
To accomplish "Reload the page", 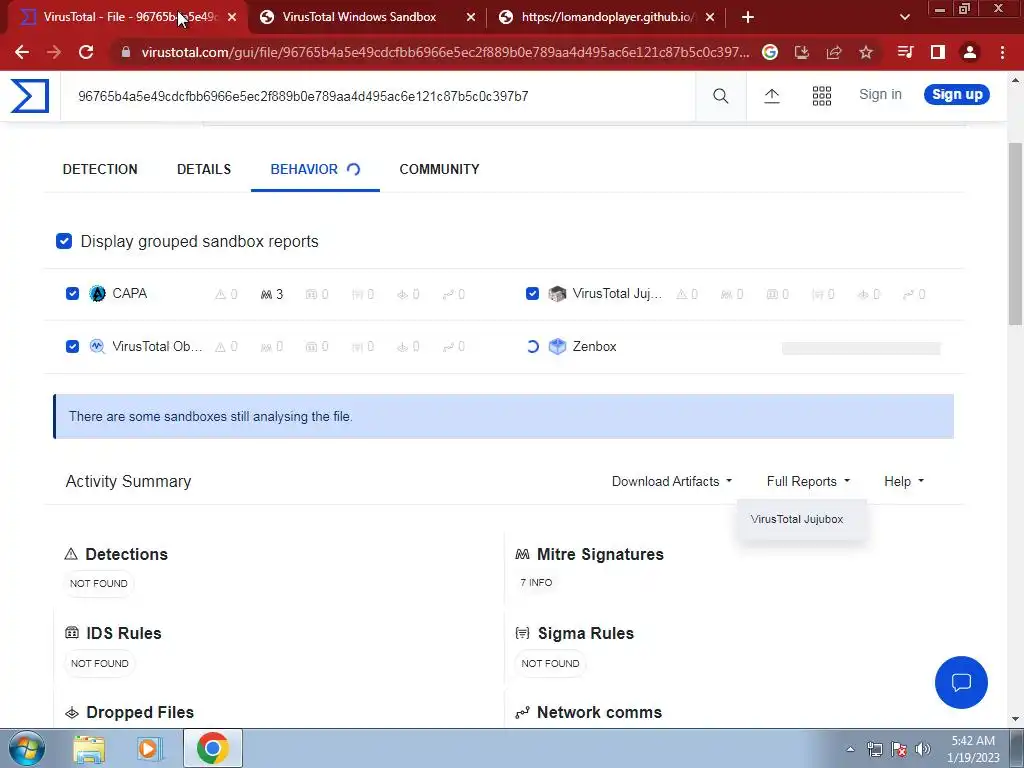I will [x=86, y=52].
